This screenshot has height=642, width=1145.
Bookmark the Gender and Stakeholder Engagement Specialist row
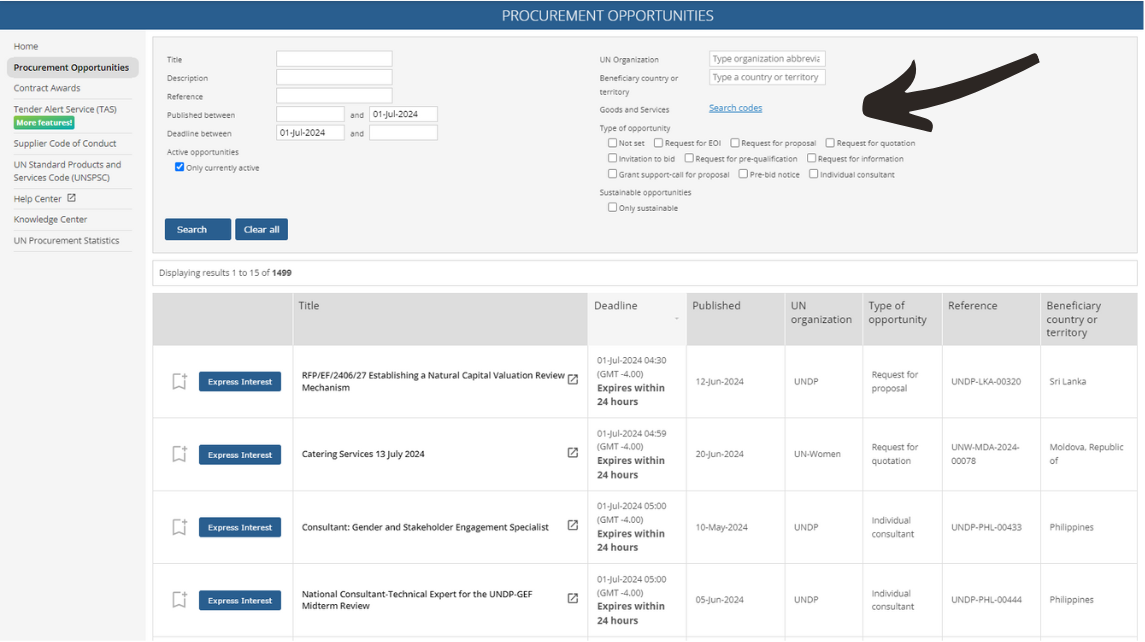pos(180,527)
